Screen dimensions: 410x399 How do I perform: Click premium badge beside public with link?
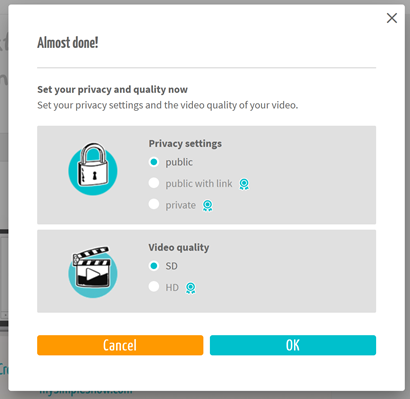click(x=244, y=184)
